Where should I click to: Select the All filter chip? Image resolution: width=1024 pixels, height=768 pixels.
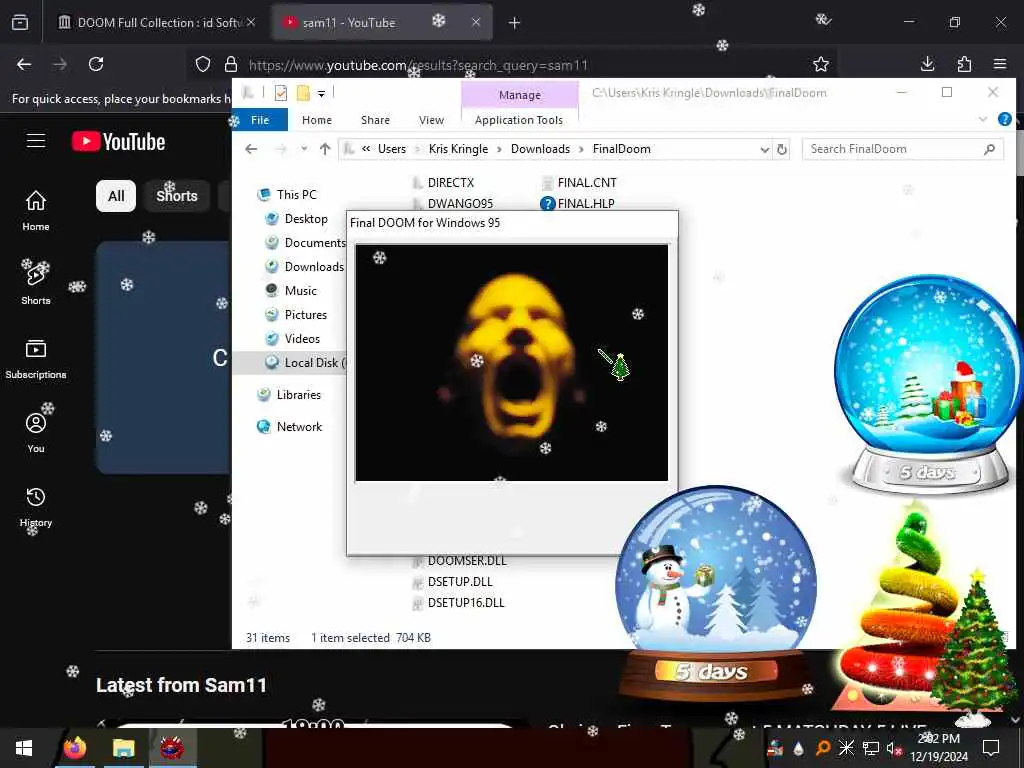click(116, 196)
